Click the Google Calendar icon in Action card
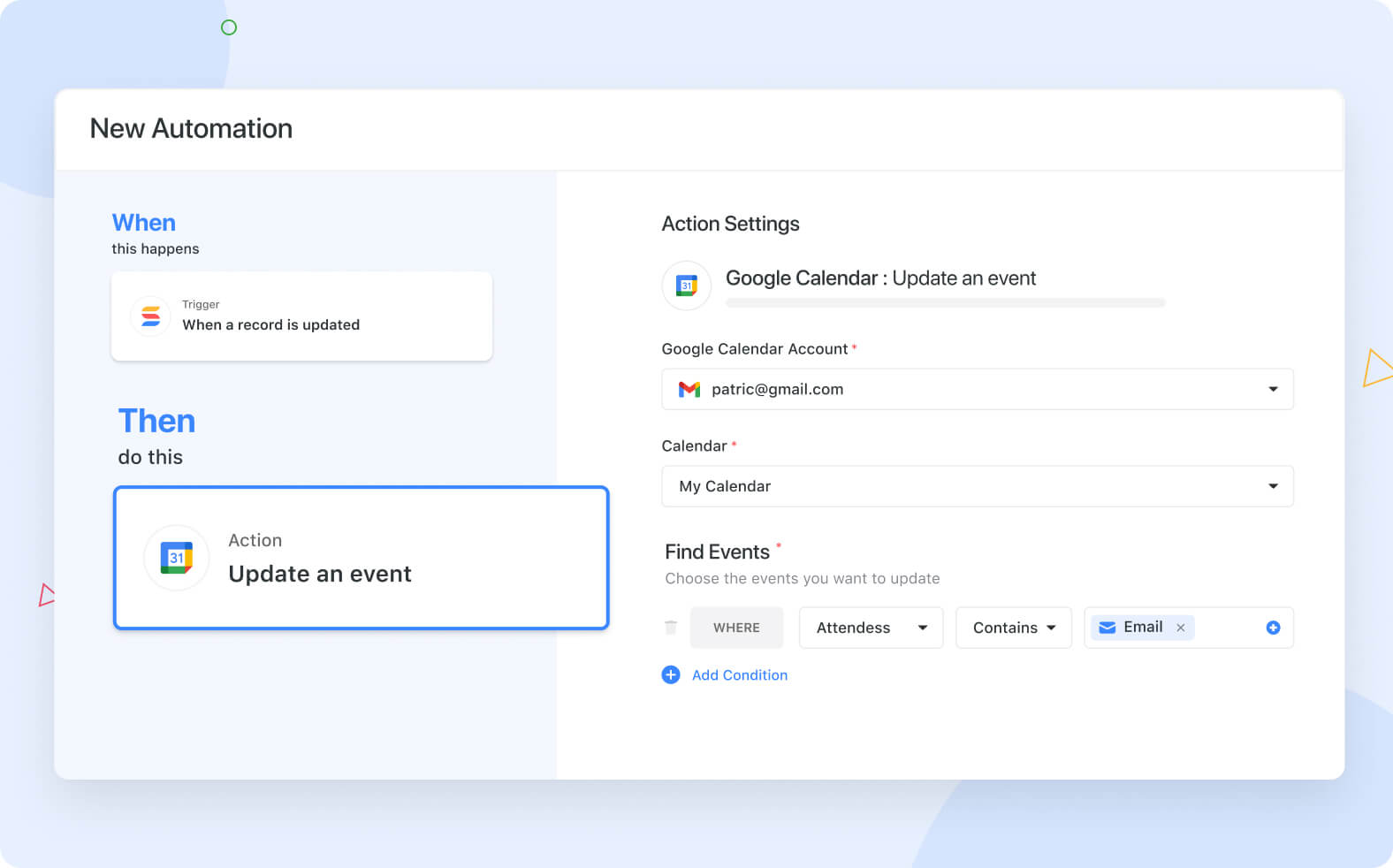 [x=177, y=558]
